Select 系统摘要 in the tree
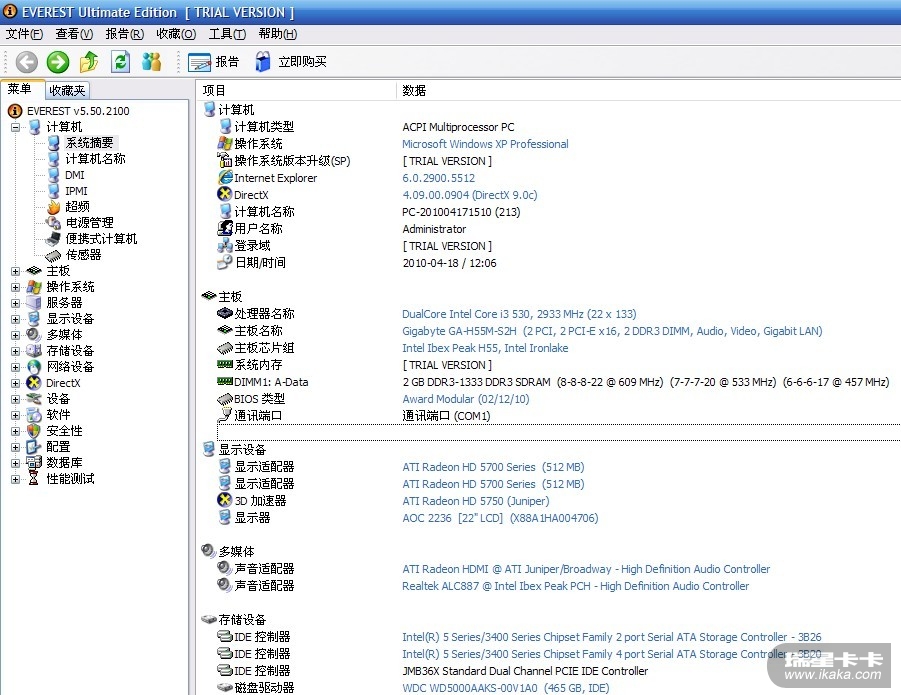Viewport: 901px width, 695px height. coord(89,142)
